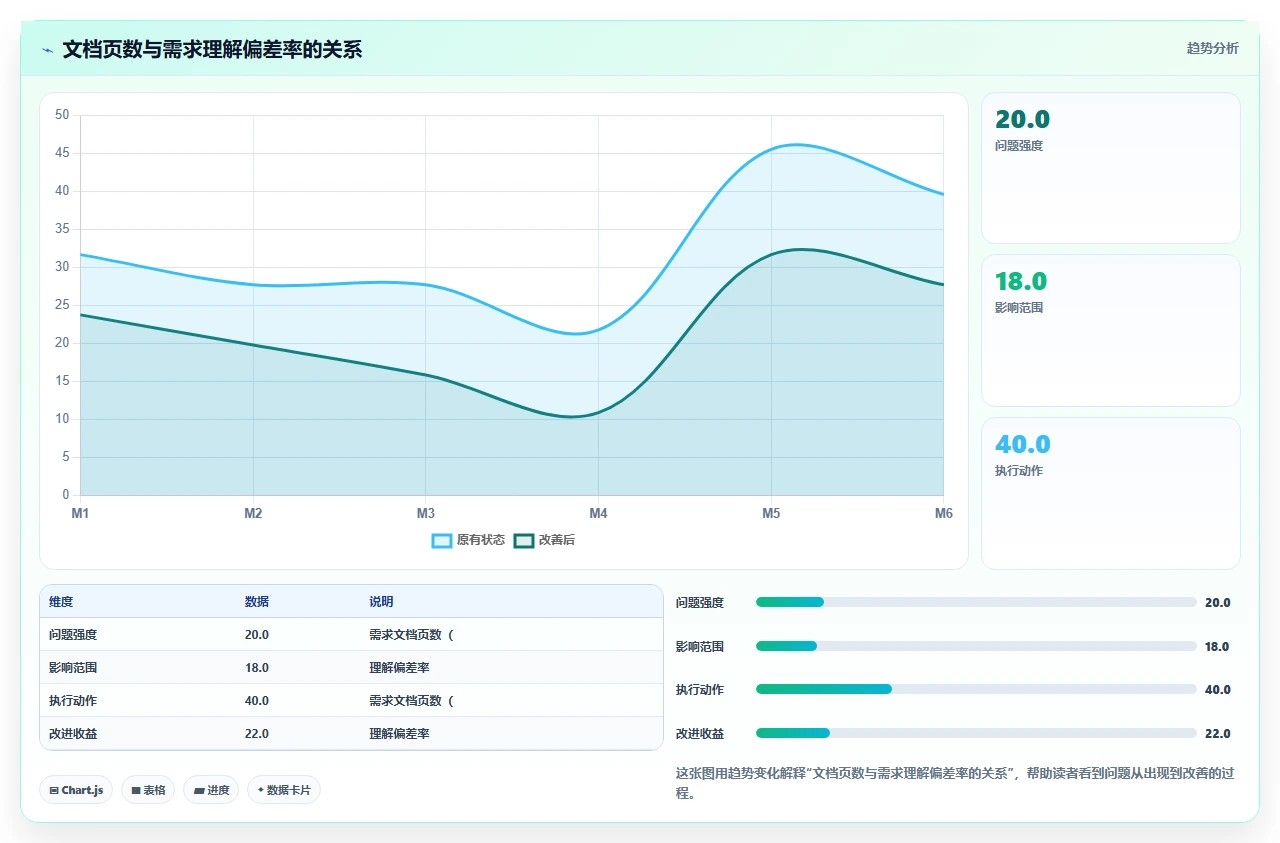Select the 表格 tag chip

[148, 790]
